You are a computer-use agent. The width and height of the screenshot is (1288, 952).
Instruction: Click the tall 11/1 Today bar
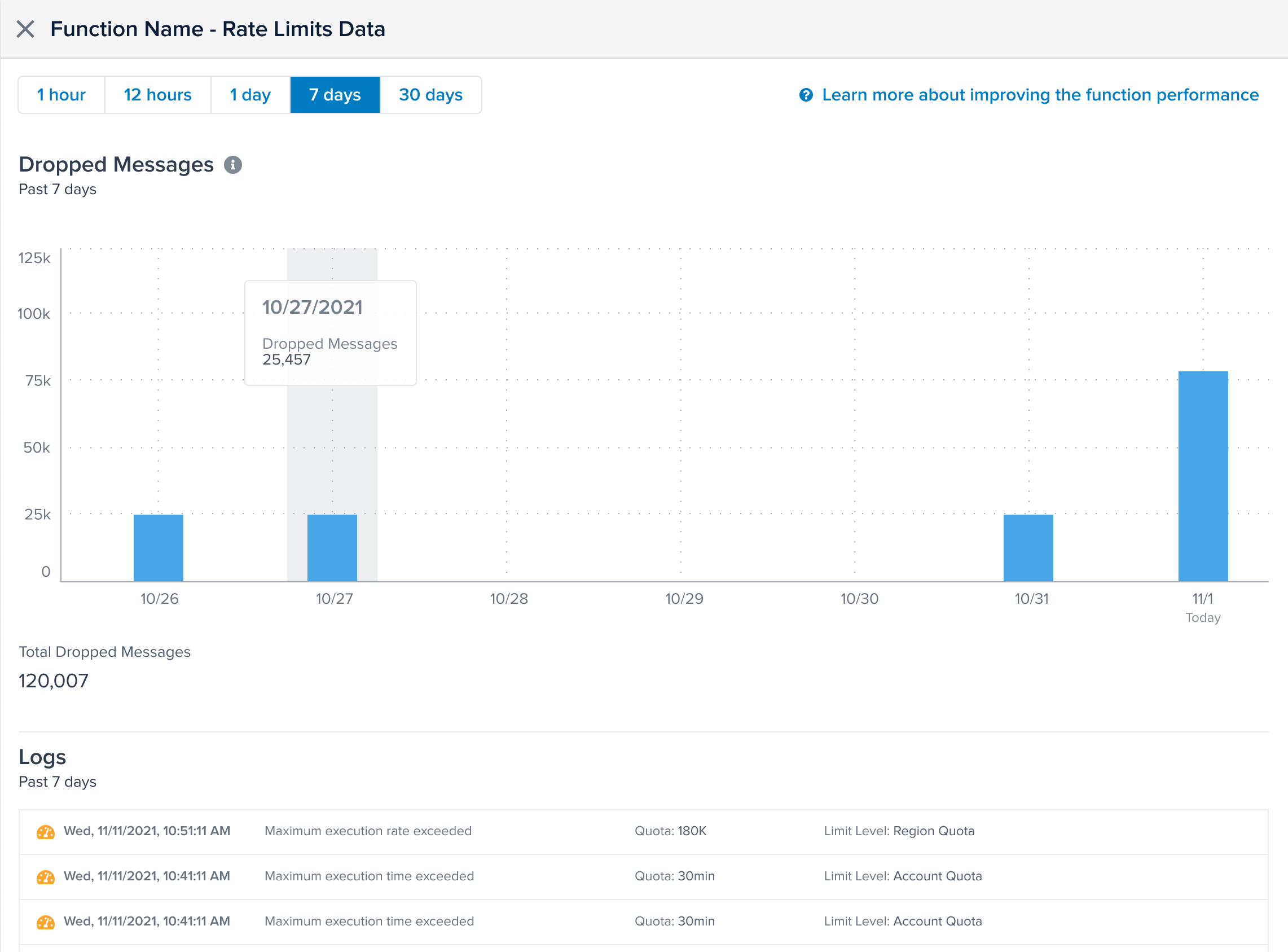pos(1203,476)
